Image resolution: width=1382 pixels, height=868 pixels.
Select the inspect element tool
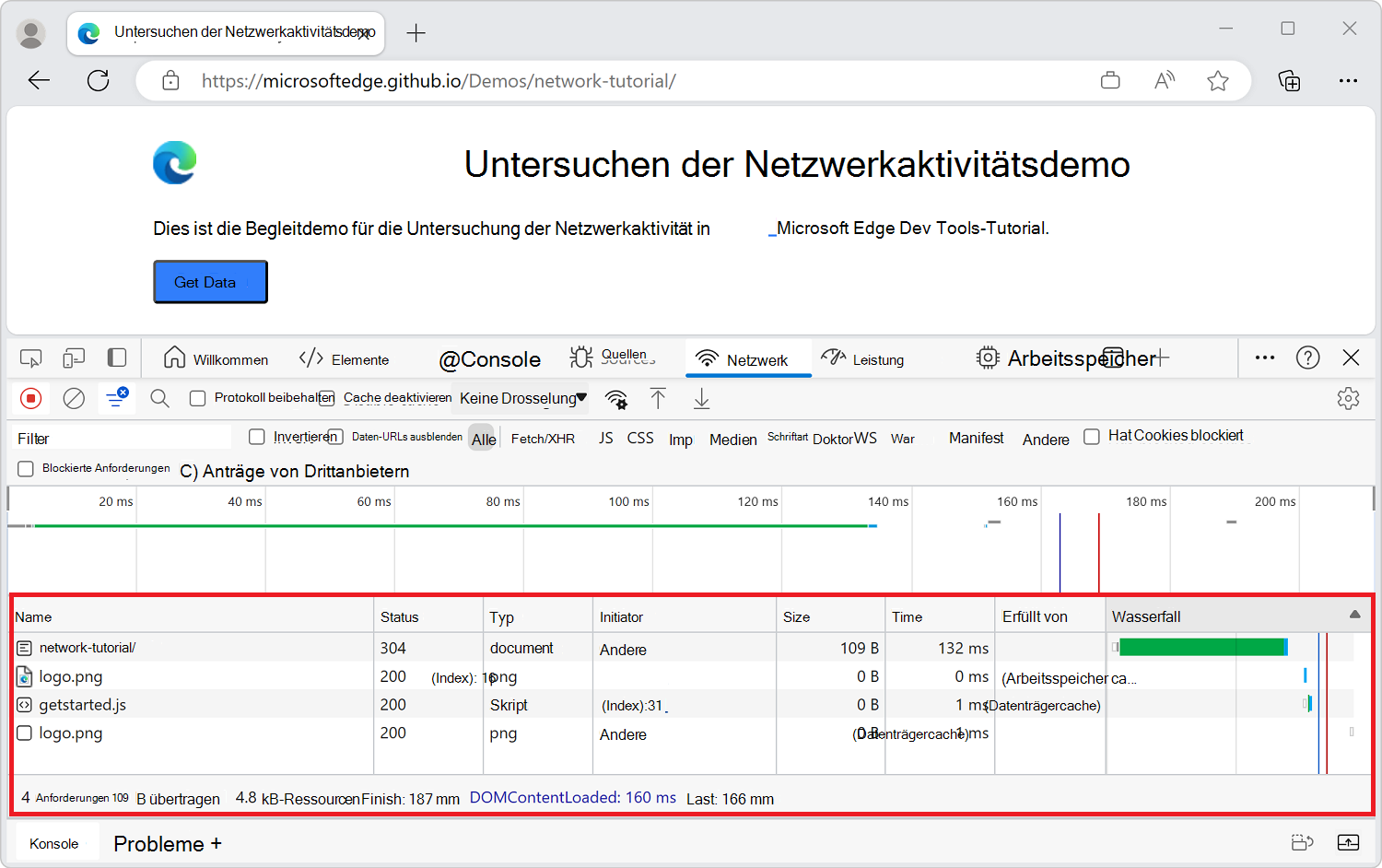pos(30,358)
